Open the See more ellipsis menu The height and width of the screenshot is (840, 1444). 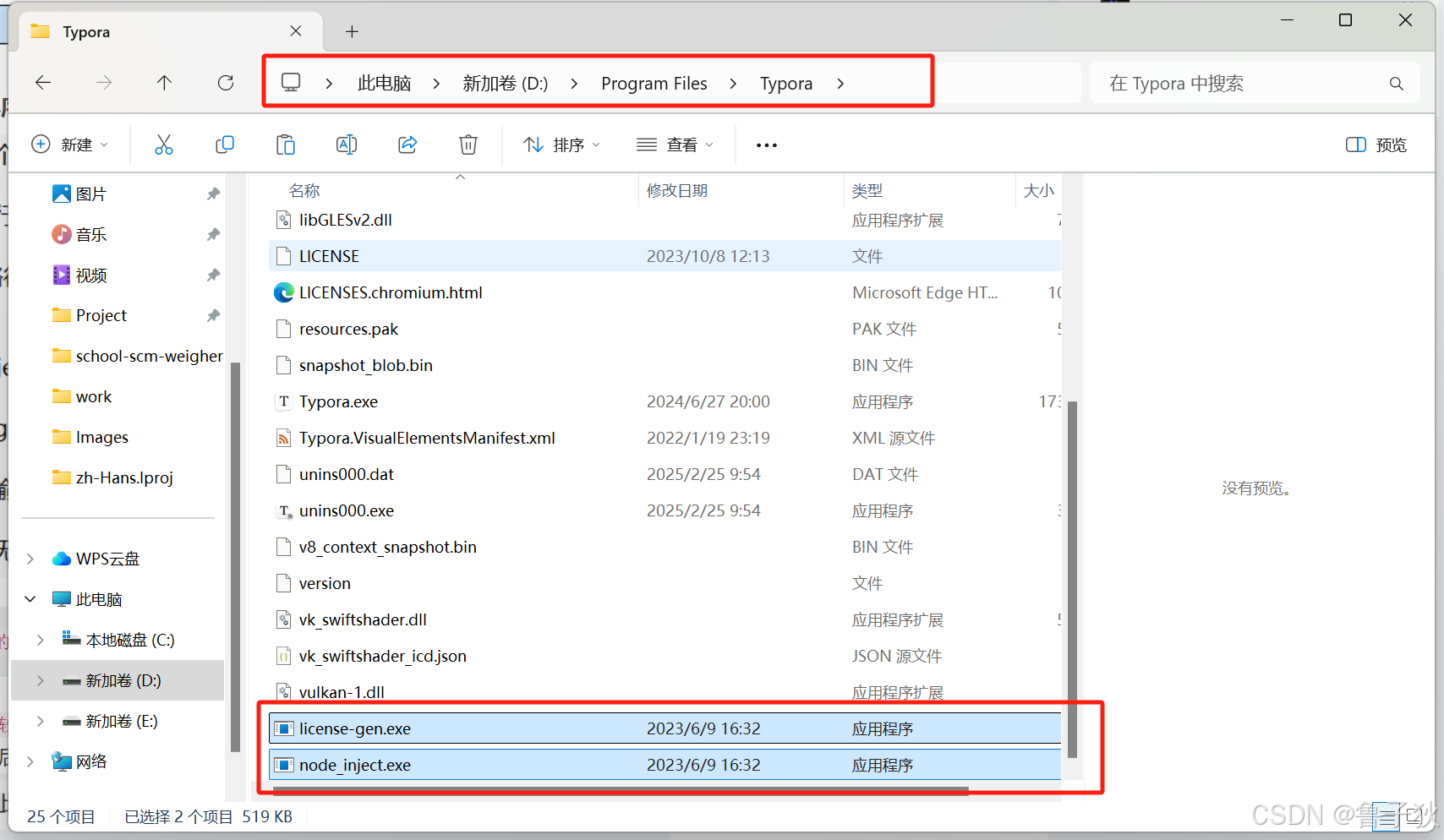point(767,145)
